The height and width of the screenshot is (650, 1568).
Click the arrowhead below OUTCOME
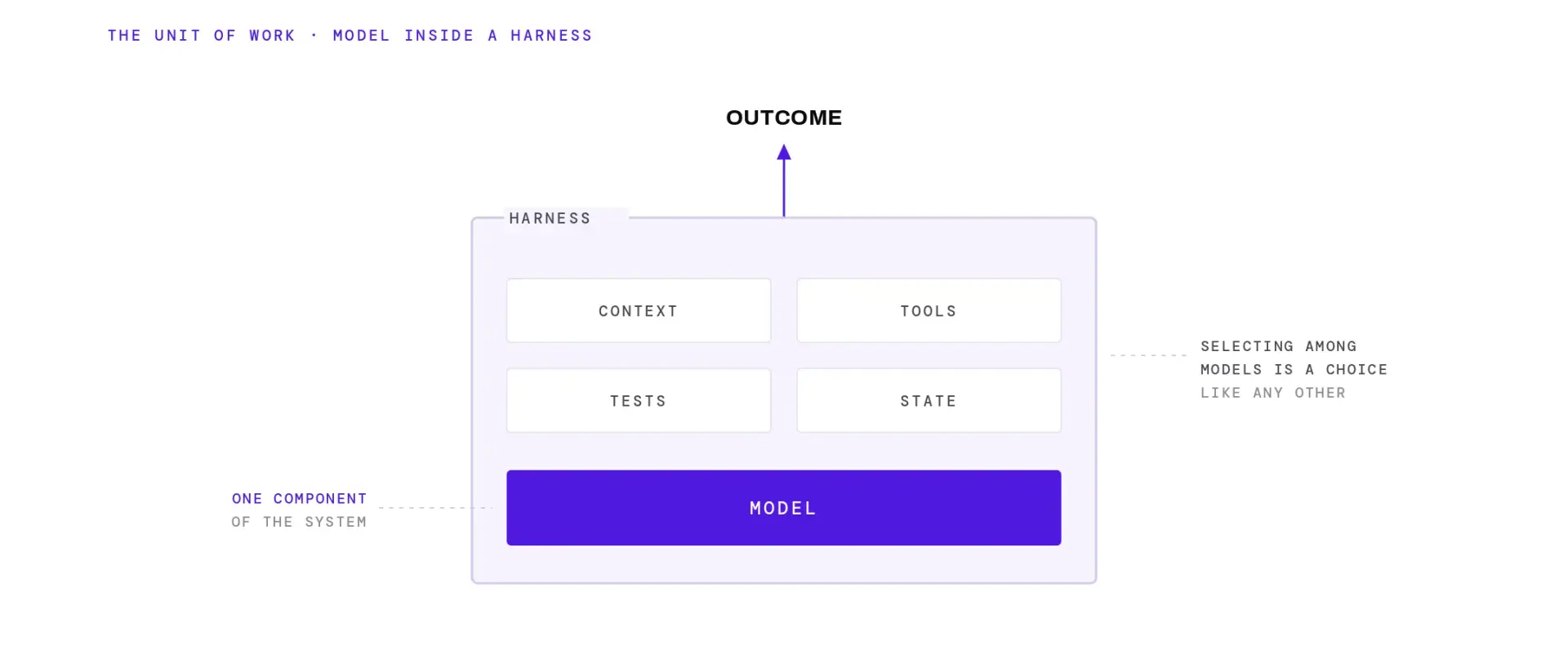click(x=784, y=152)
